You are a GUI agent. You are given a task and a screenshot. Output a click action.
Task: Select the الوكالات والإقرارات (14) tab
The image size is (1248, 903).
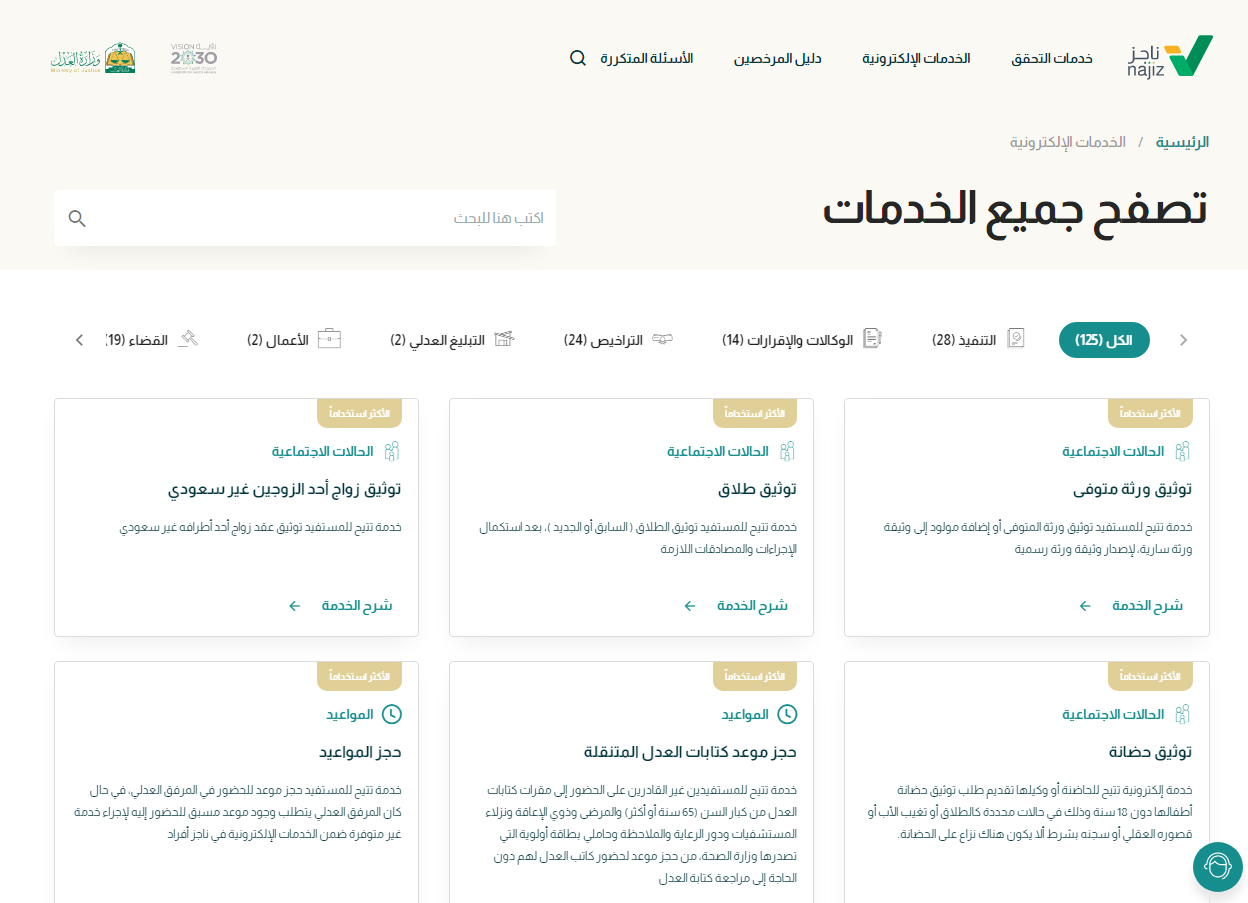point(802,340)
